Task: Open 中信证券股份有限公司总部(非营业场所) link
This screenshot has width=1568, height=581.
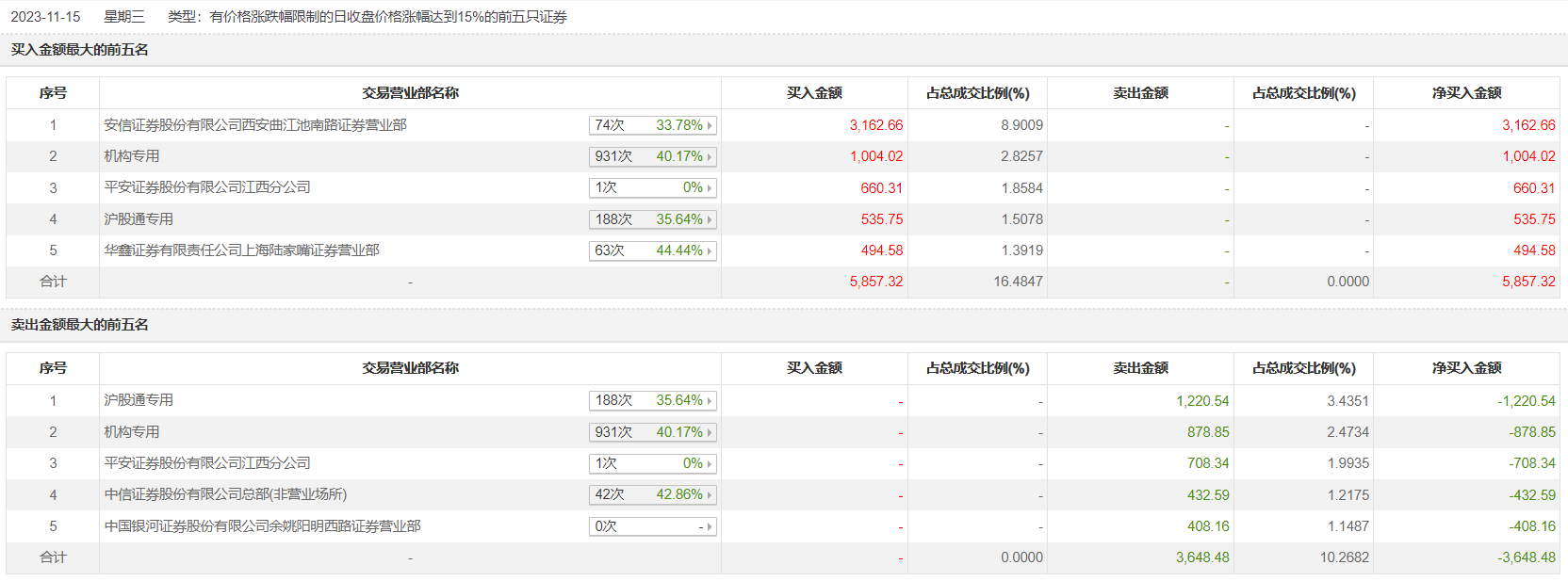Action: click(x=226, y=494)
